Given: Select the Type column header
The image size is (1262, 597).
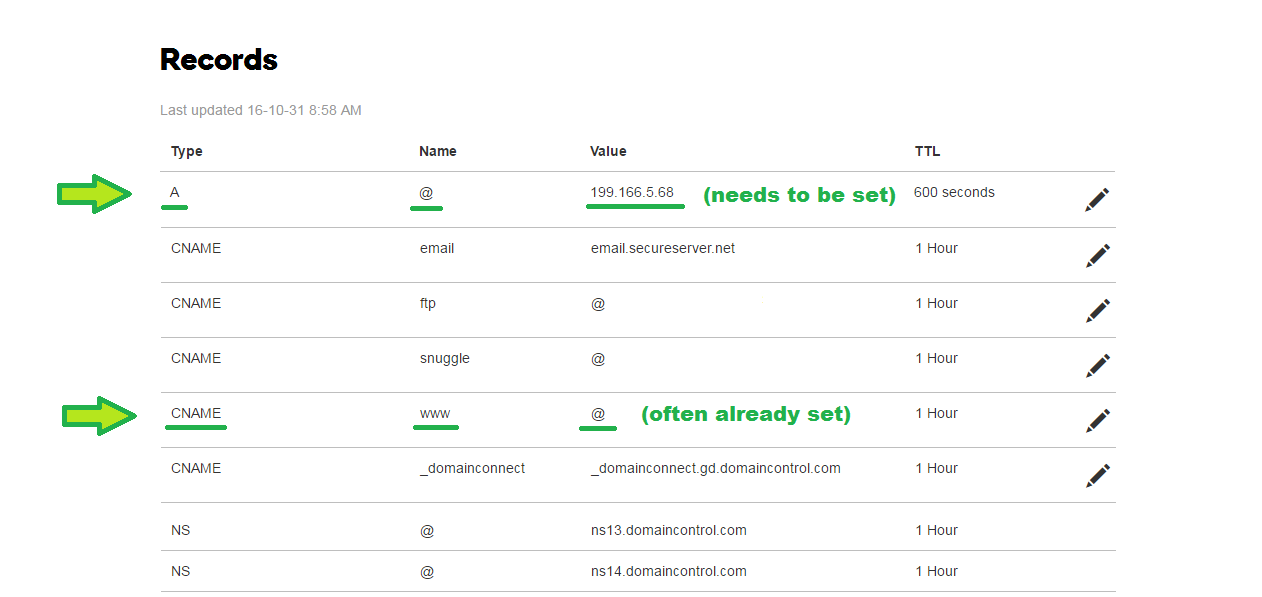Looking at the screenshot, I should pos(187,152).
